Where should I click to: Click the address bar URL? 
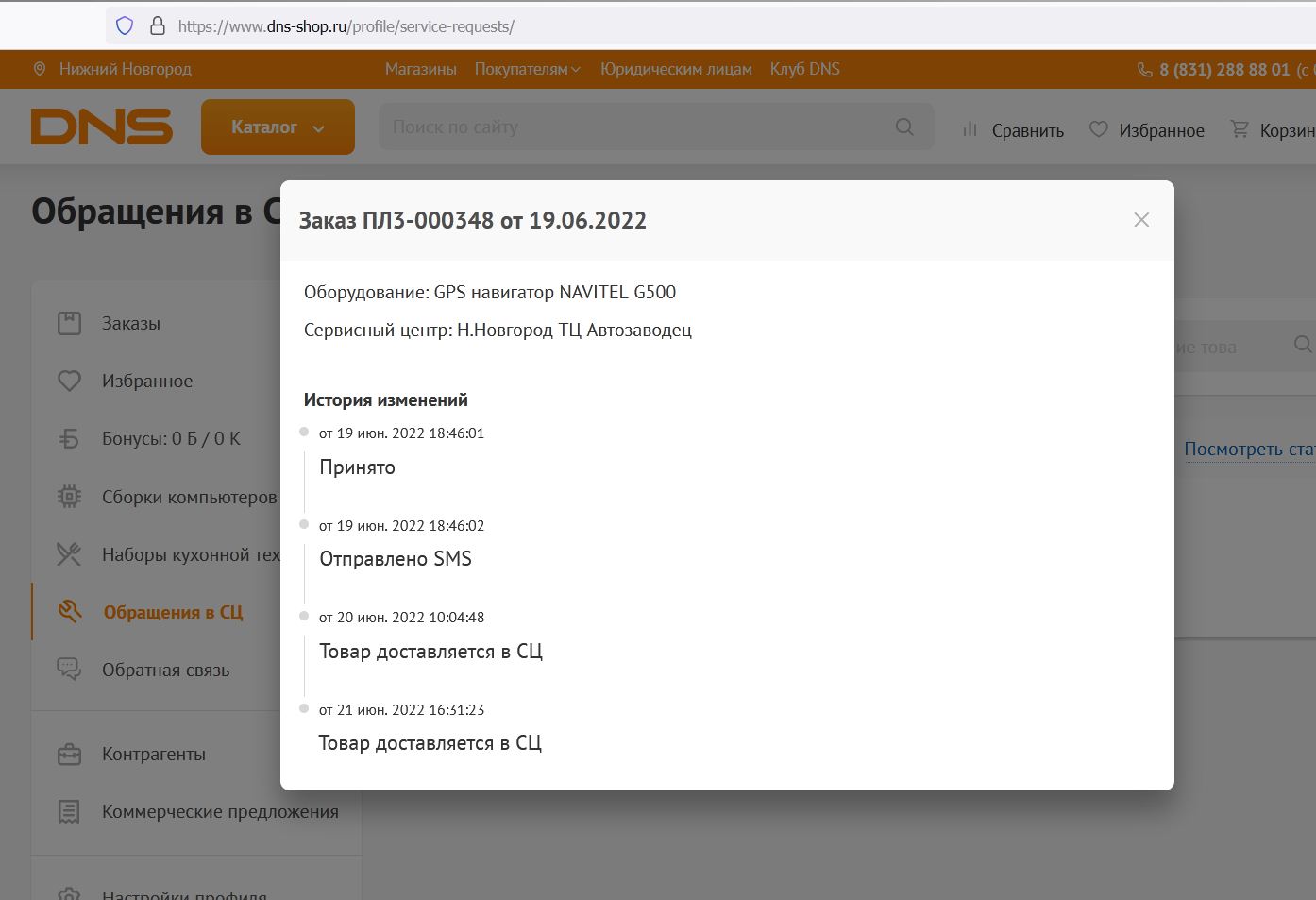click(346, 26)
